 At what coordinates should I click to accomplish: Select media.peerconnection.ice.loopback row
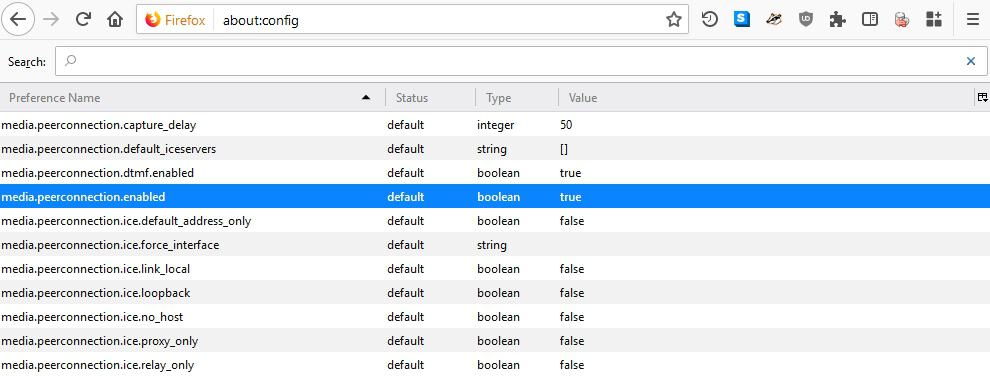click(x=495, y=293)
